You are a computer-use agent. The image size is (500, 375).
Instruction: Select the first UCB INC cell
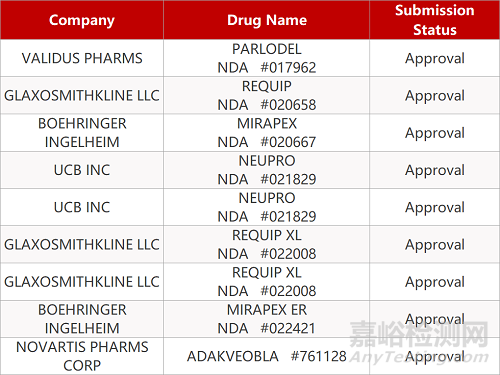82,170
